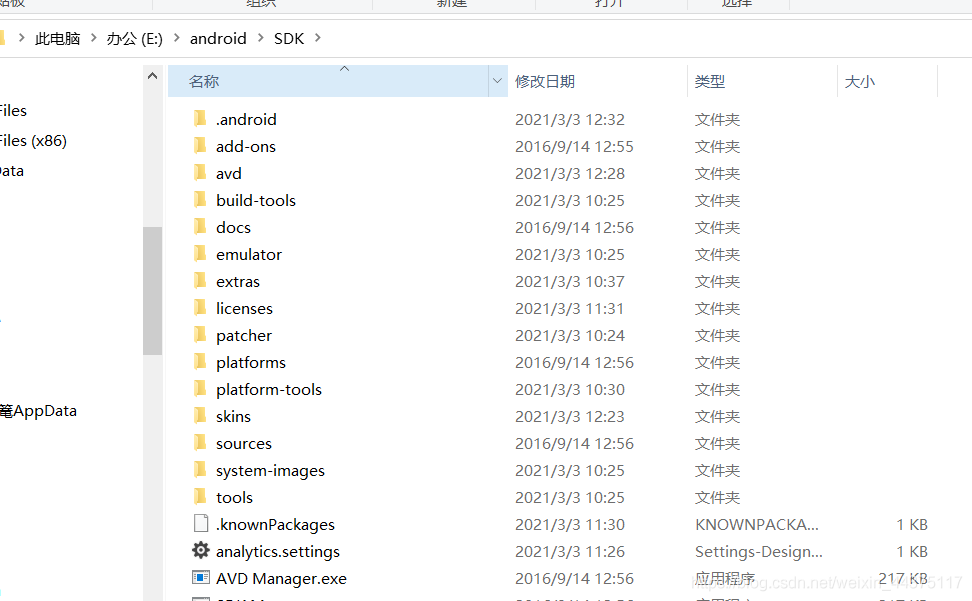The image size is (972, 601).
Task: Expand the chevron after 办公 (E:) in the address bar
Action: pyautogui.click(x=177, y=38)
